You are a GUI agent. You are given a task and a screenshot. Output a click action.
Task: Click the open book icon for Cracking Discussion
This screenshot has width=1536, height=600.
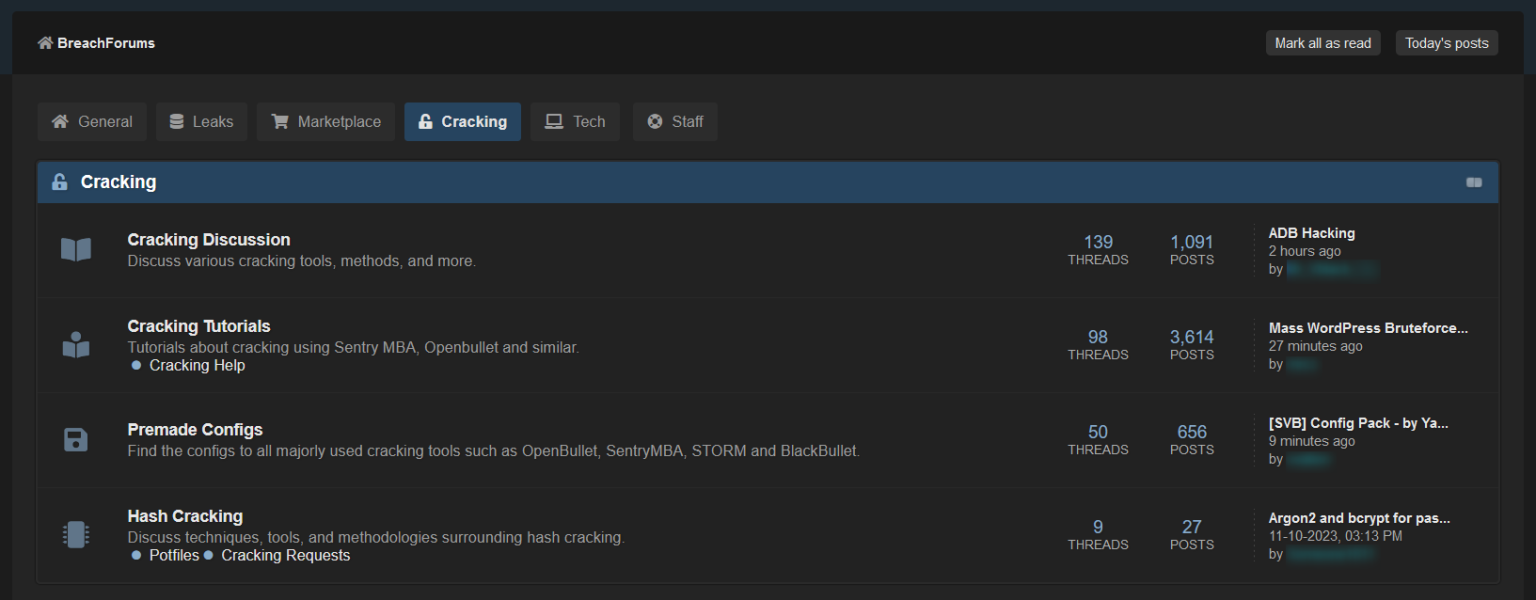76,250
